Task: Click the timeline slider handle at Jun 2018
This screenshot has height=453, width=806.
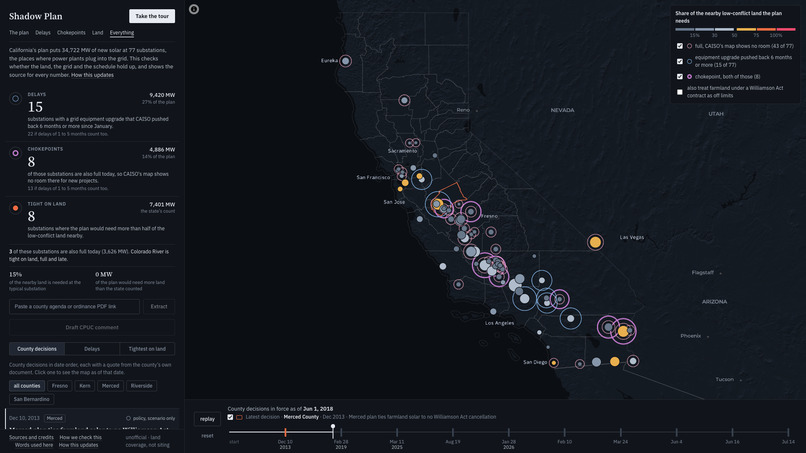Action: click(333, 427)
